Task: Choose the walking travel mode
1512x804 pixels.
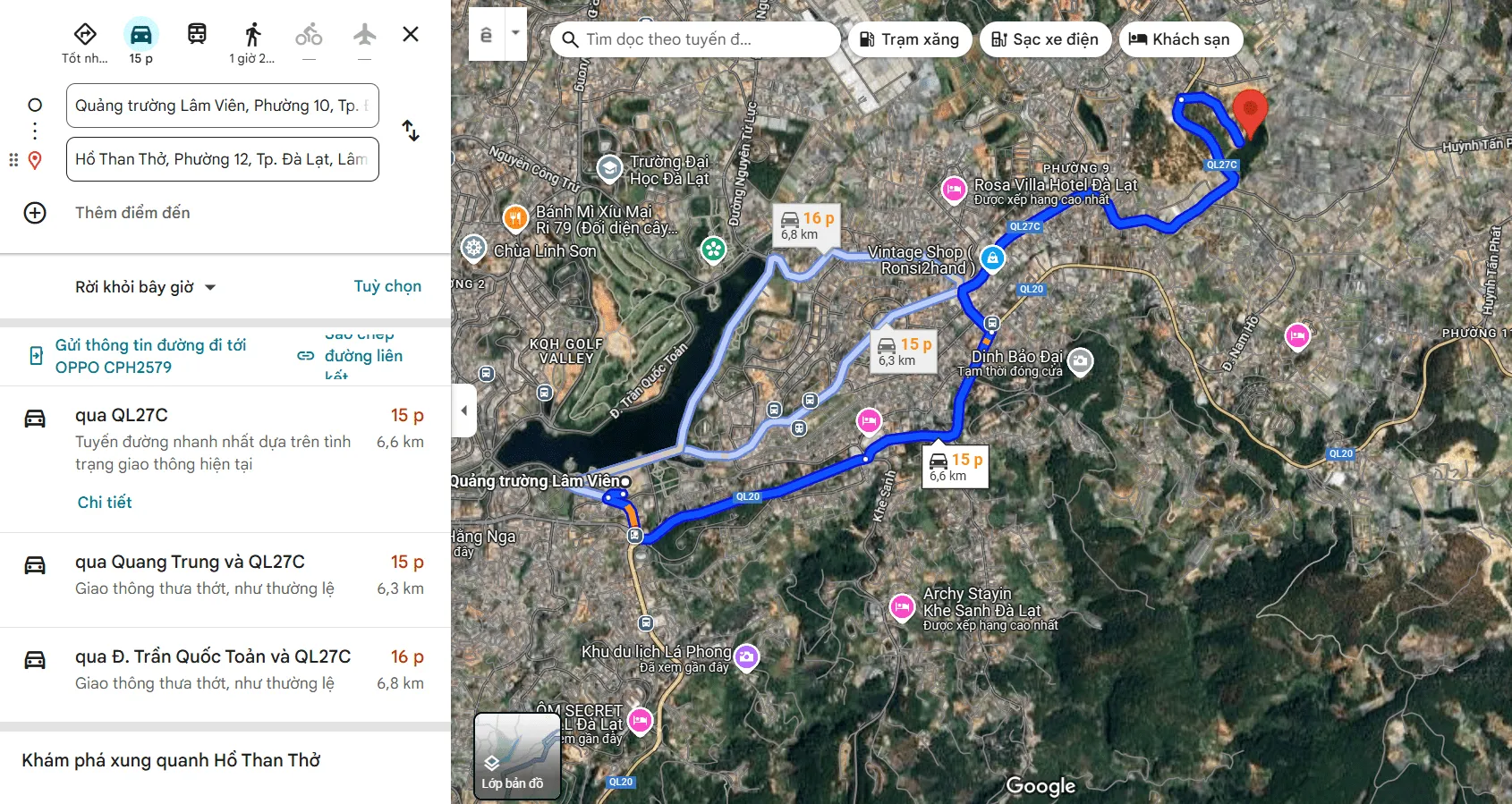Action: (x=252, y=35)
